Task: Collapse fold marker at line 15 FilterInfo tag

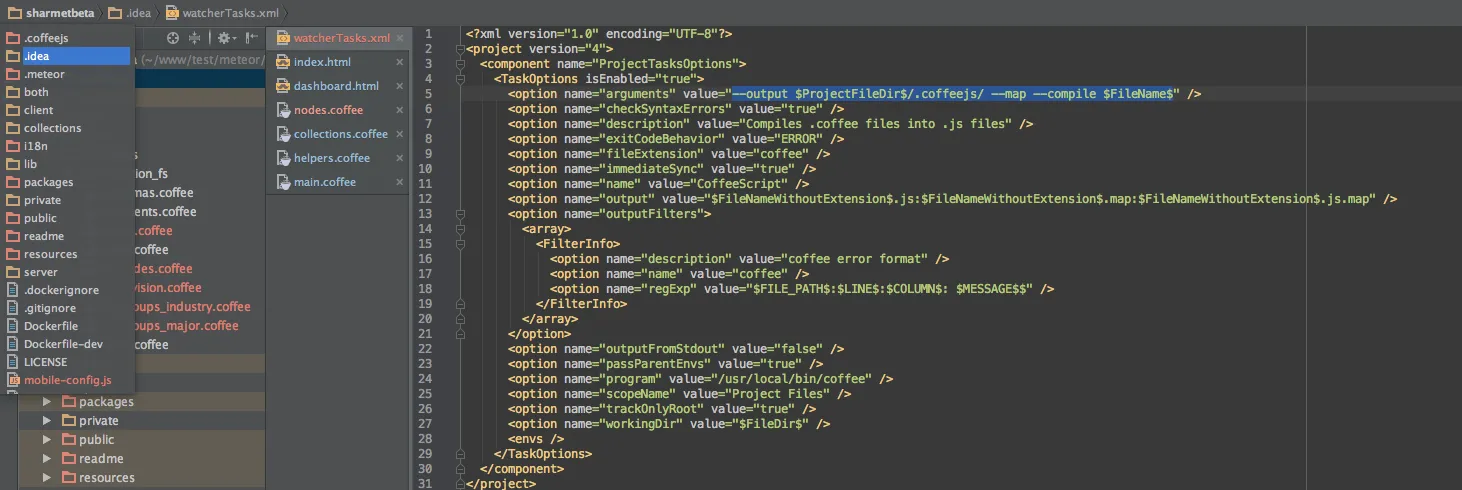Action: tap(459, 244)
